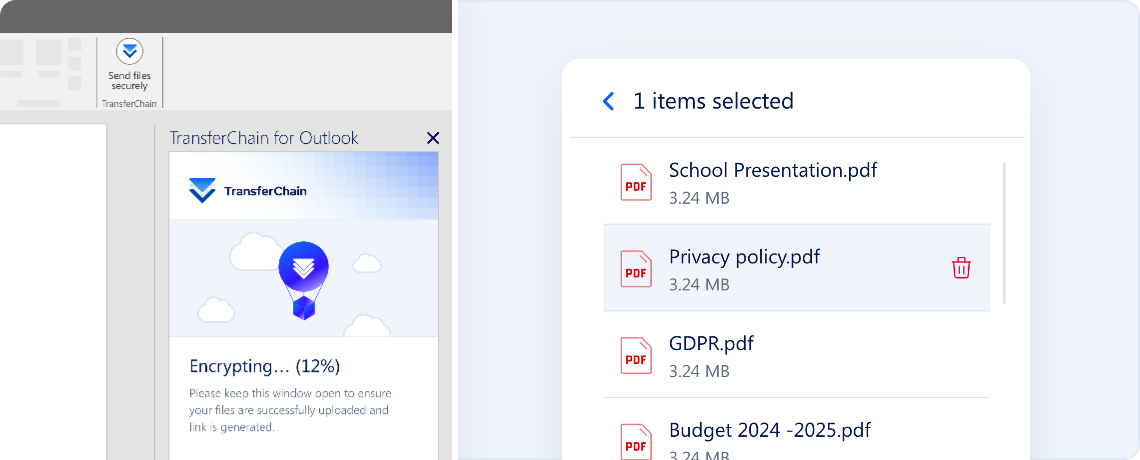Click the "Please keep this window open" notice
Screen dimensions: 1140x460
290,410
